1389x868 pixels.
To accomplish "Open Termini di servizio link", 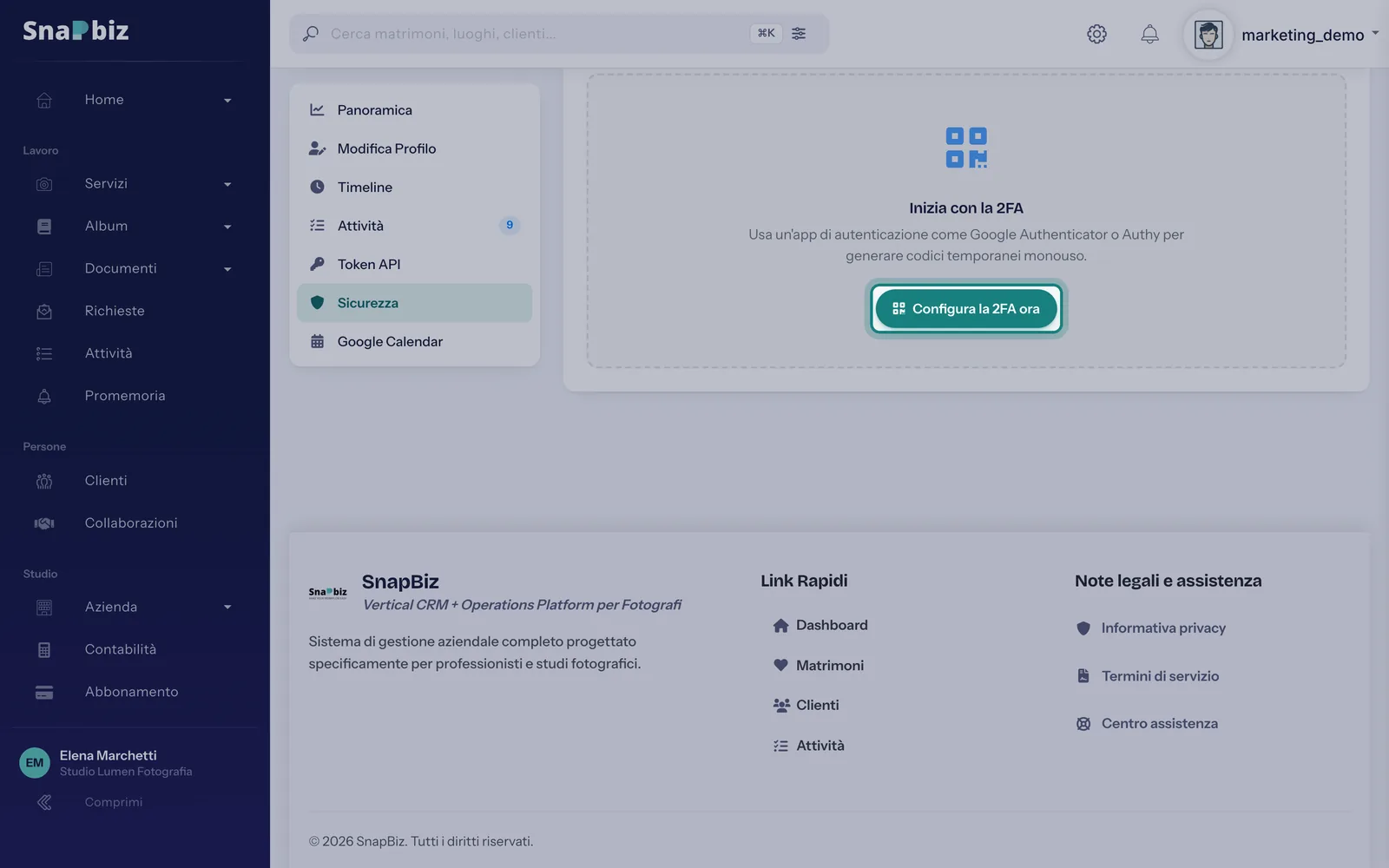I will click(1147, 676).
